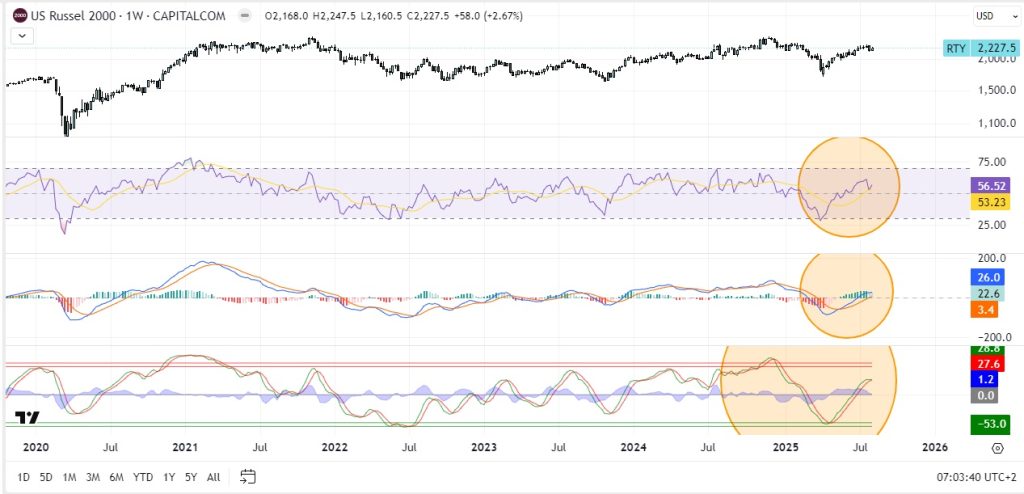Viewport: 1024px width, 494px height.
Task: Click the grey market status indicator
Action: (x=246, y=16)
